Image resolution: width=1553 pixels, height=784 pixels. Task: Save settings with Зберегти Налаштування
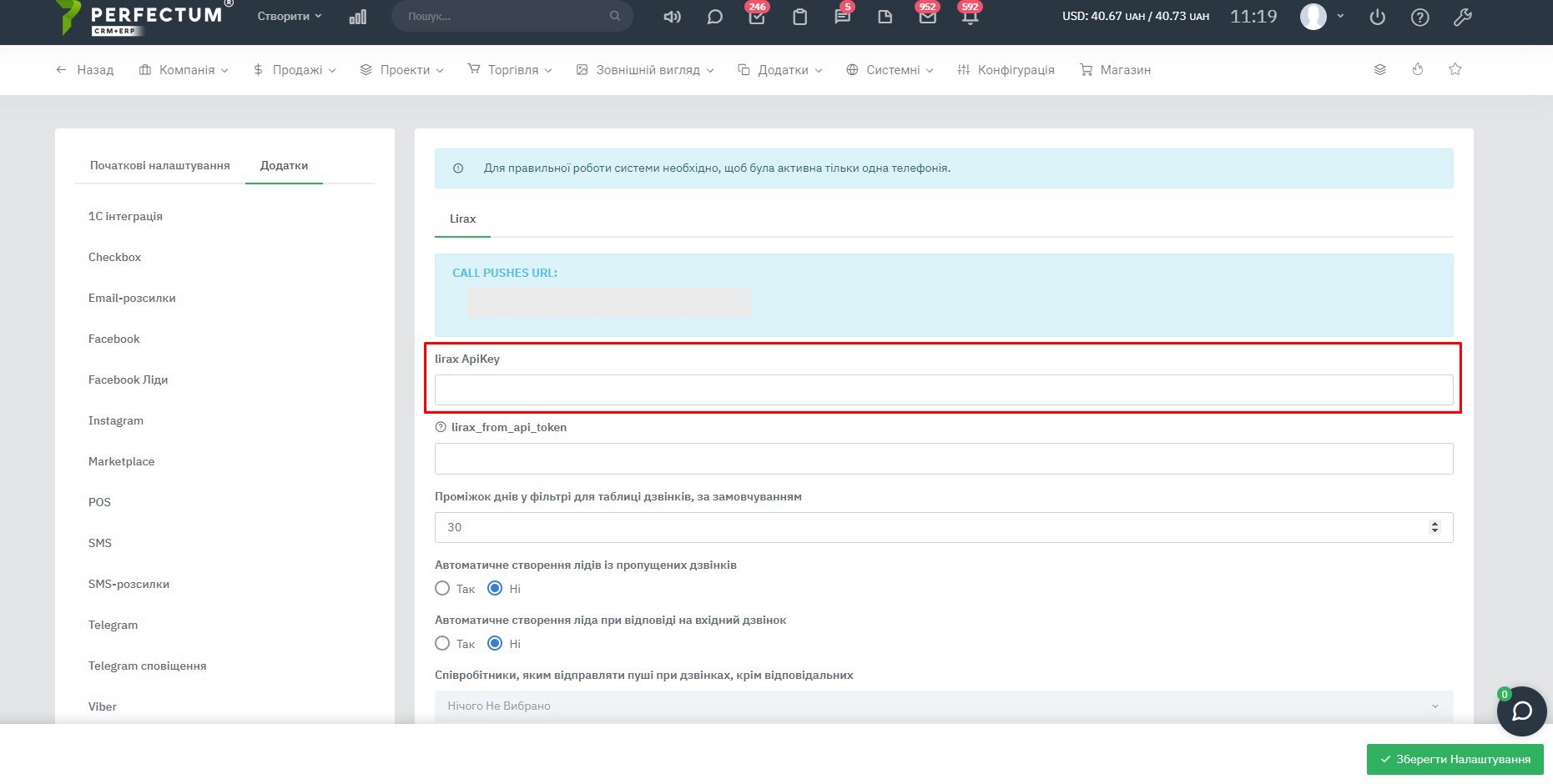point(1455,760)
